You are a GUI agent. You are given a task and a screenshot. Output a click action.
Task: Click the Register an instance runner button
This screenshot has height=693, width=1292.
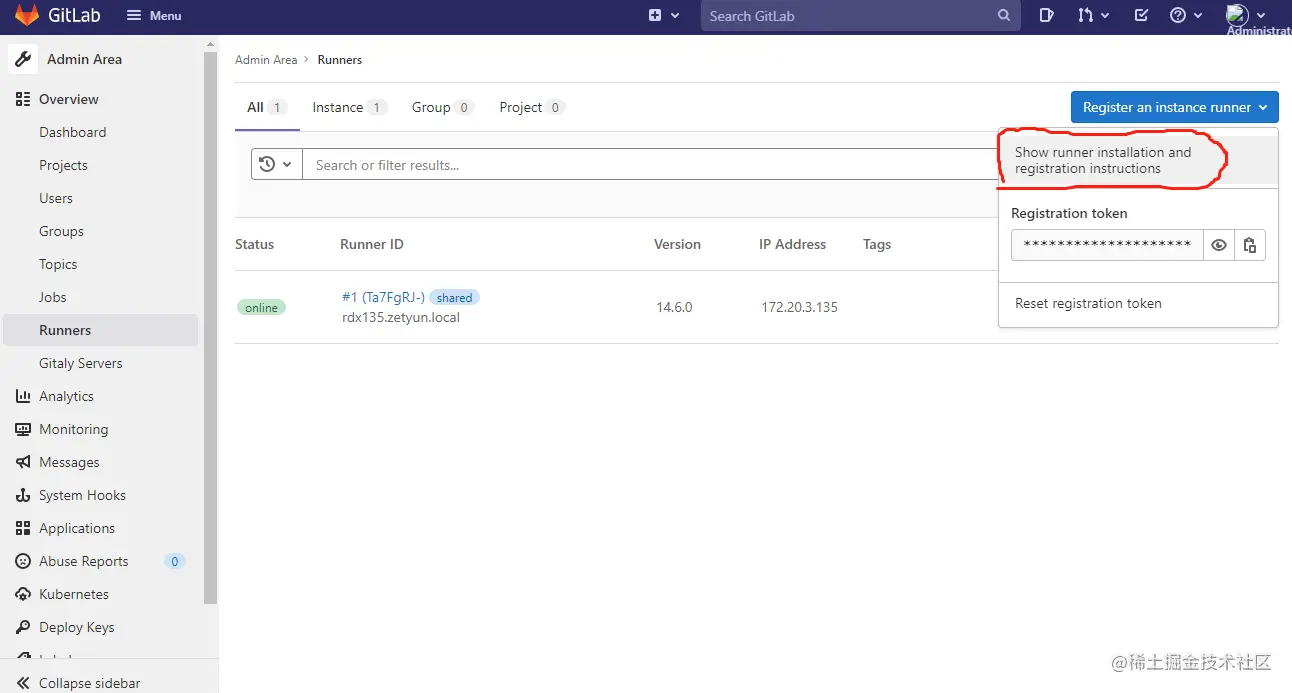1174,107
